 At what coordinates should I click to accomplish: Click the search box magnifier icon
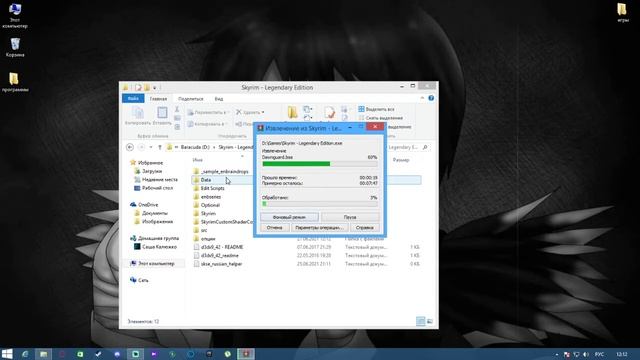pos(425,147)
